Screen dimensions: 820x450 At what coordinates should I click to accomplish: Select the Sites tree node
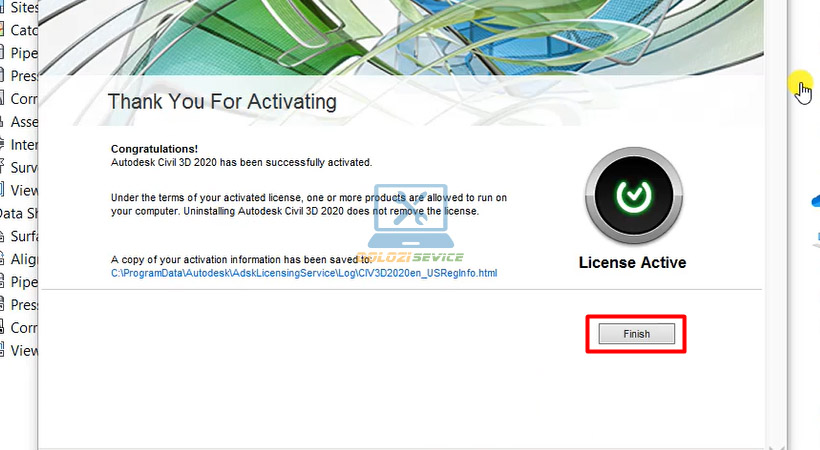[x=24, y=7]
